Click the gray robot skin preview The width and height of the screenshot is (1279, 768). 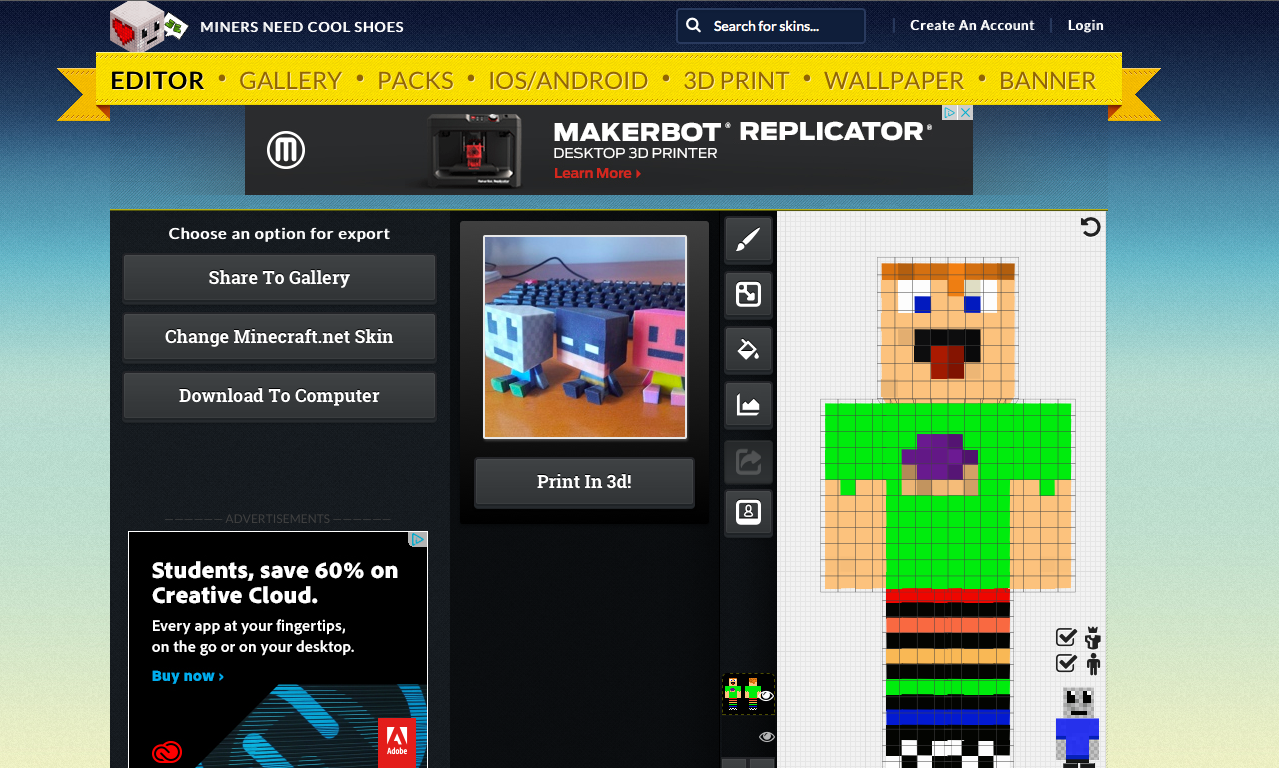click(x=1077, y=726)
